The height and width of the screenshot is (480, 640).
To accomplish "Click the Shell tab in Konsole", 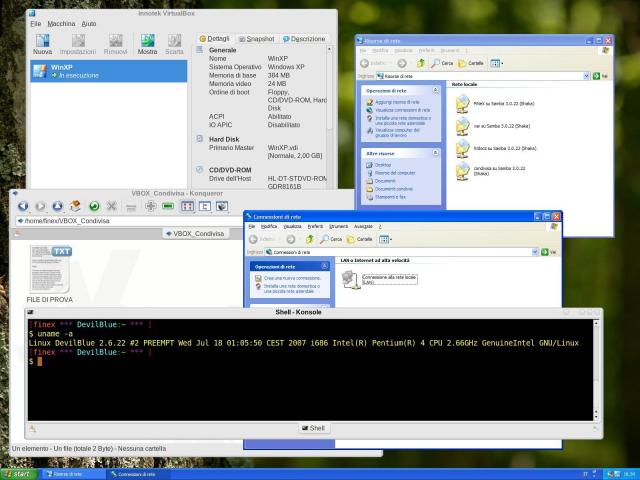I will (x=313, y=428).
